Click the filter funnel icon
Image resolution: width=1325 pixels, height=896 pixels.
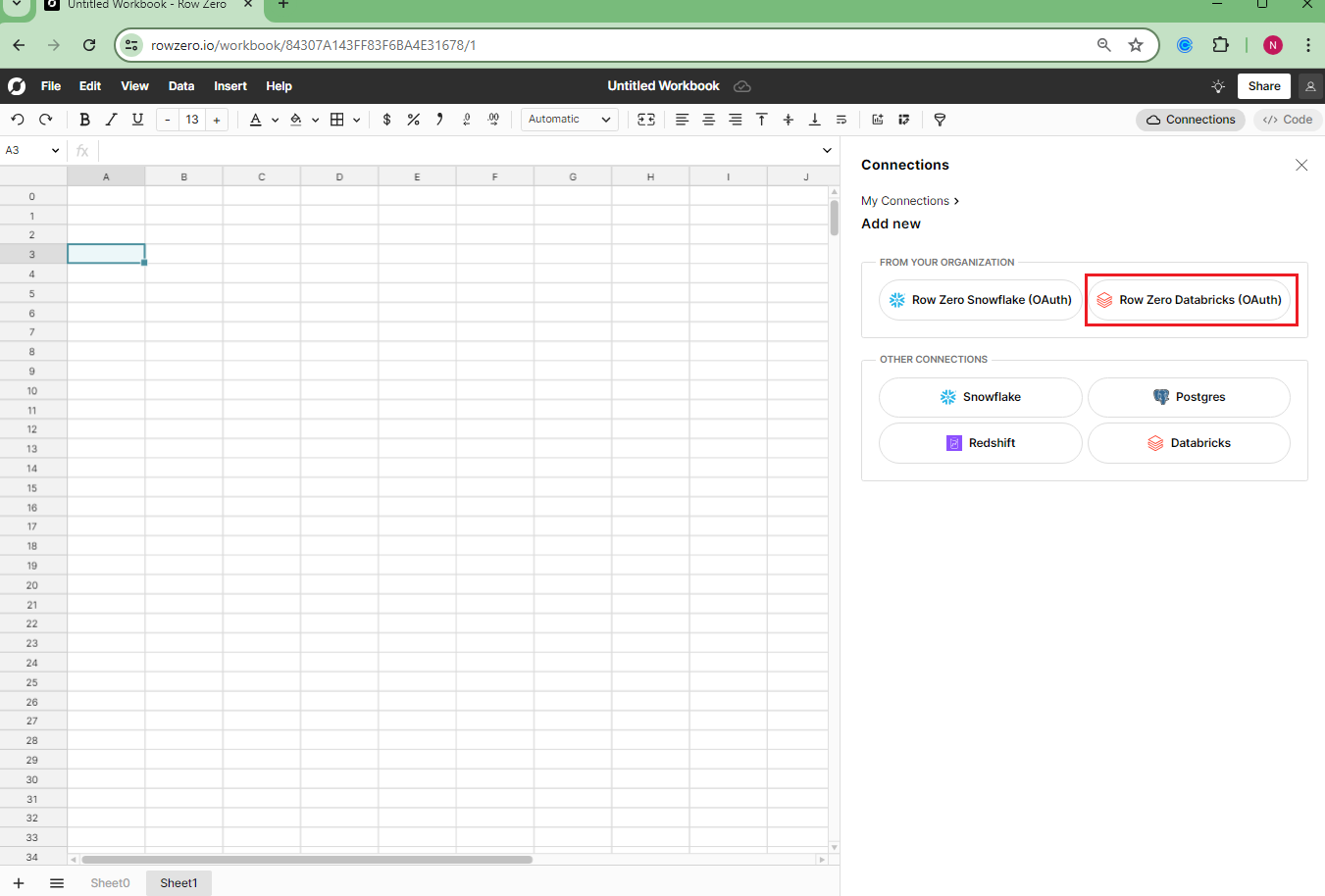[x=940, y=120]
